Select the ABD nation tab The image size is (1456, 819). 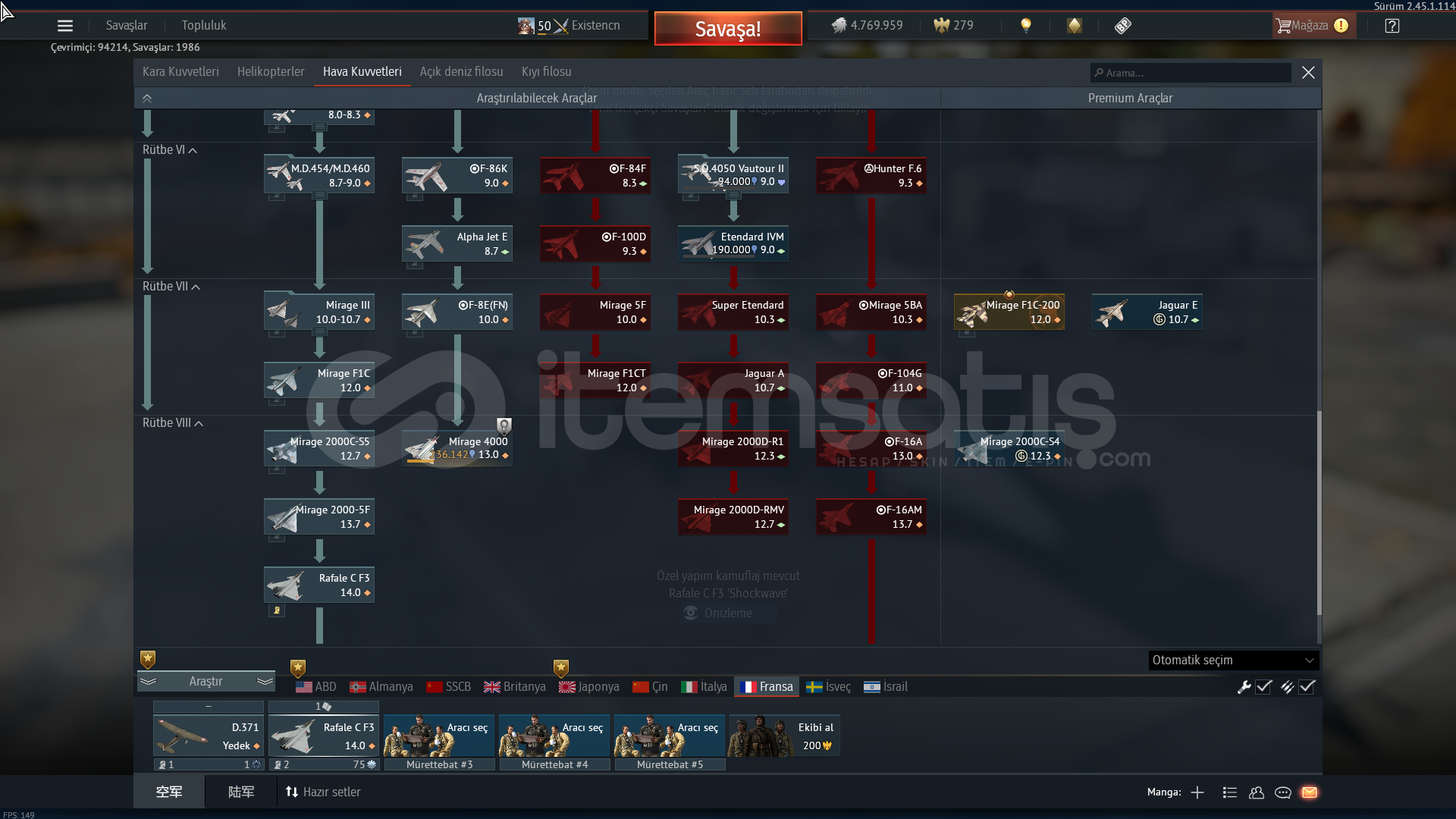click(316, 687)
